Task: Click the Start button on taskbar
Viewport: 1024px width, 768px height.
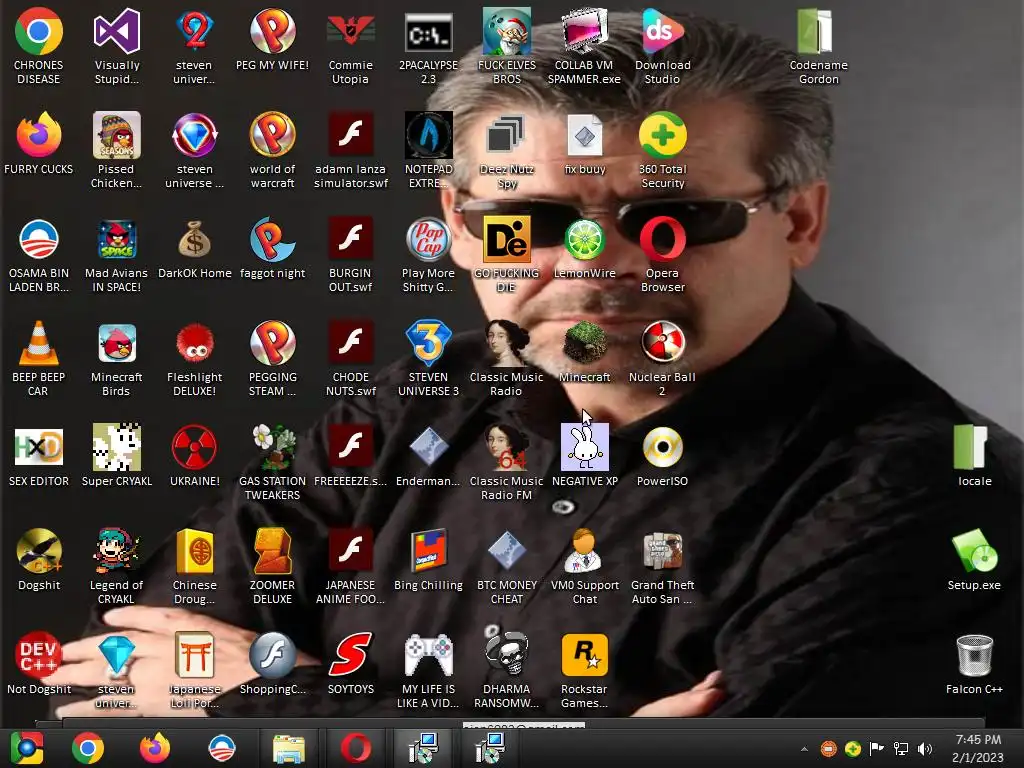Action: (27, 748)
